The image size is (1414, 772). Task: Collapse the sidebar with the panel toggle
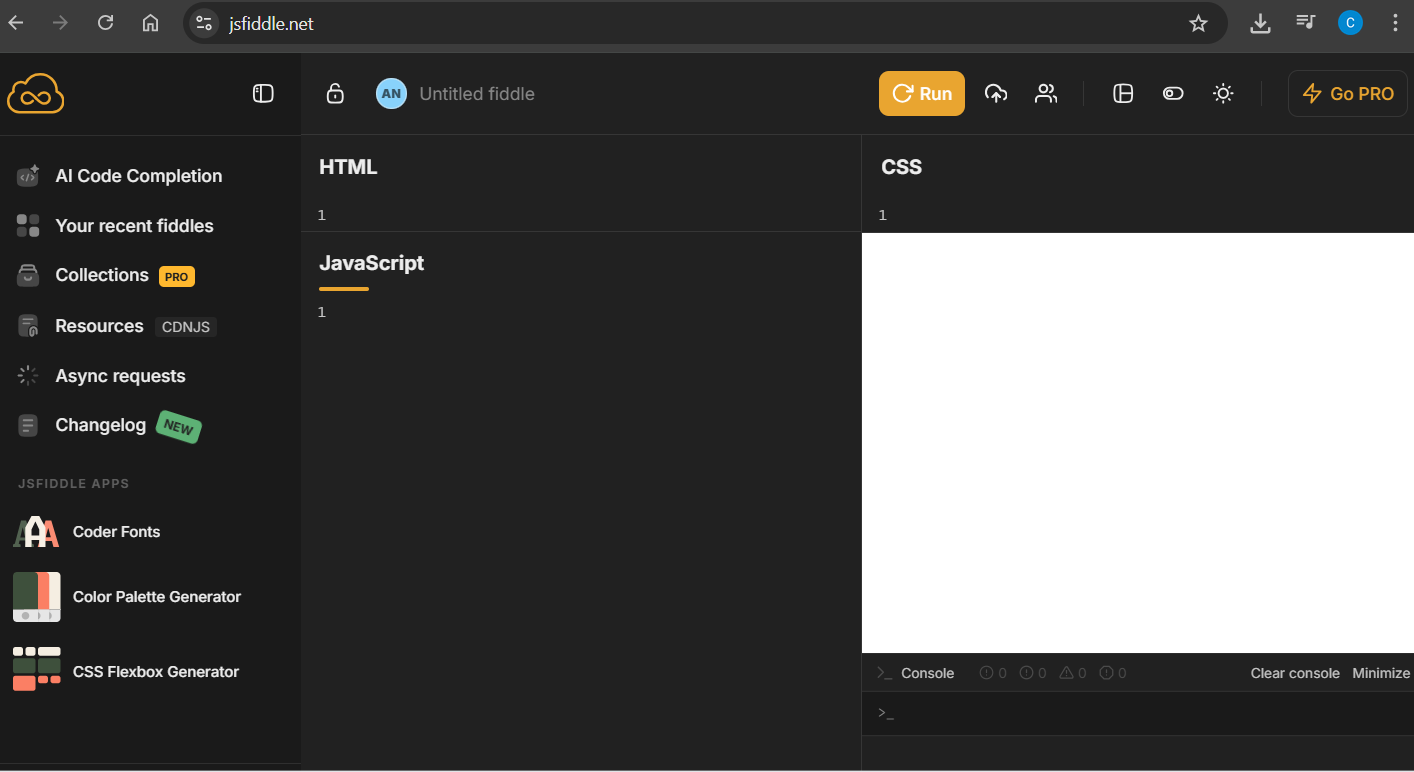pyautogui.click(x=262, y=92)
